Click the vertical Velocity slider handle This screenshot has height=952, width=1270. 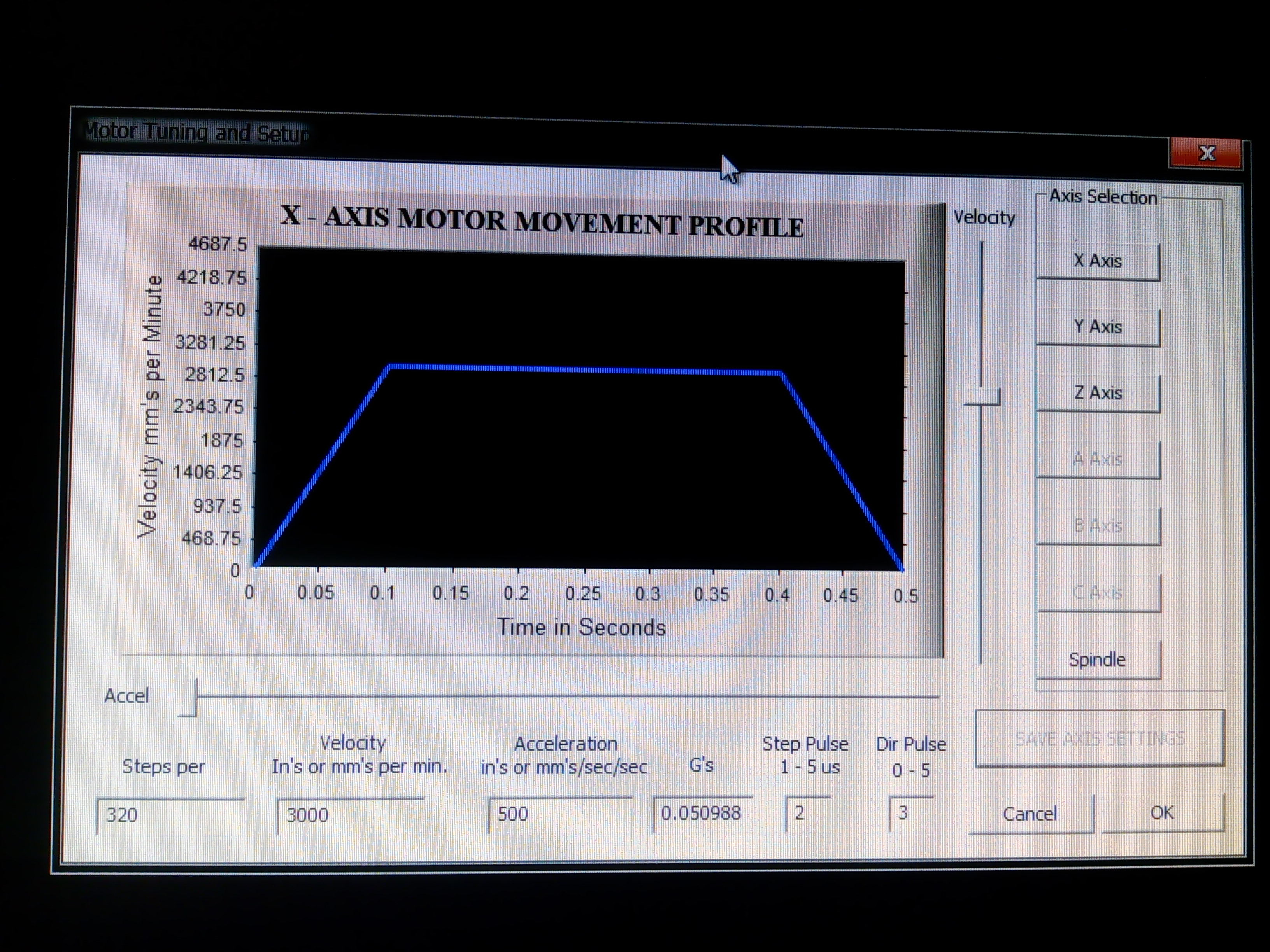coord(982,397)
